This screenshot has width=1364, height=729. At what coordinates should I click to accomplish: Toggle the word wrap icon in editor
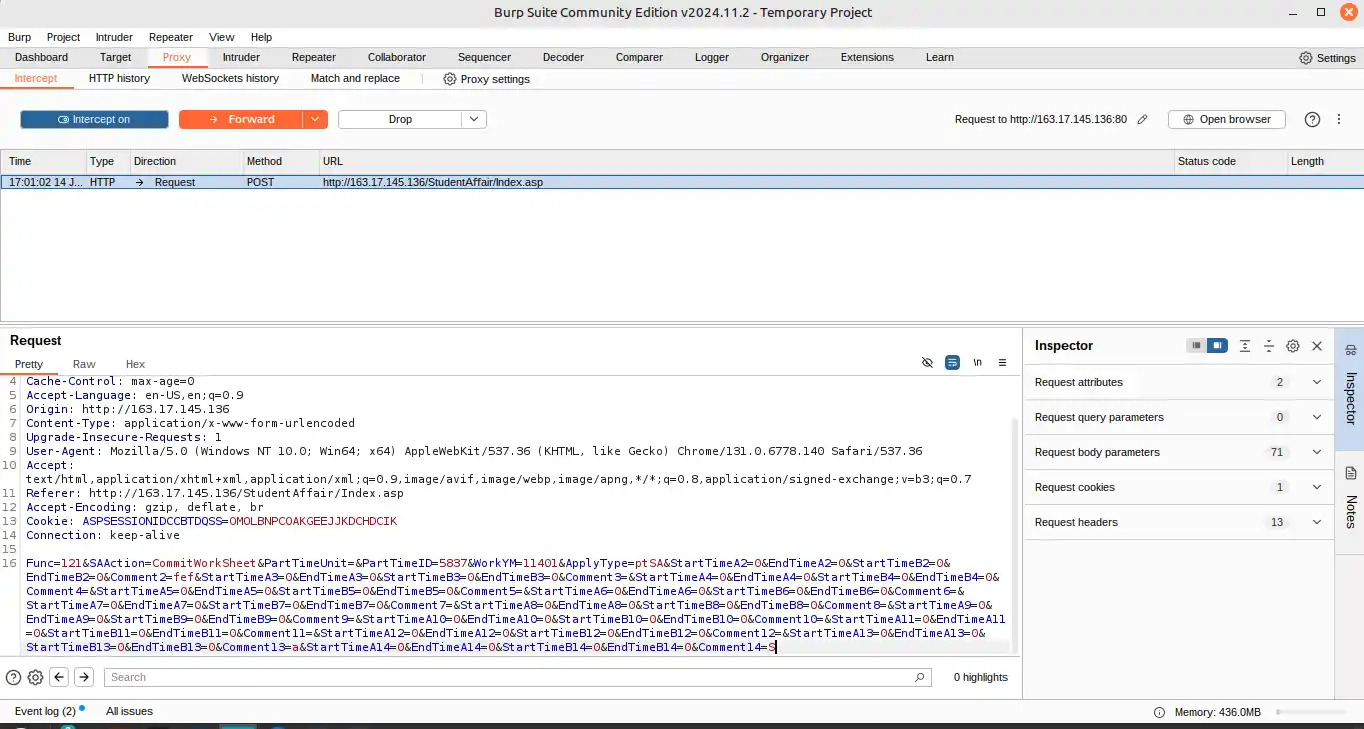pyautogui.click(x=952, y=362)
